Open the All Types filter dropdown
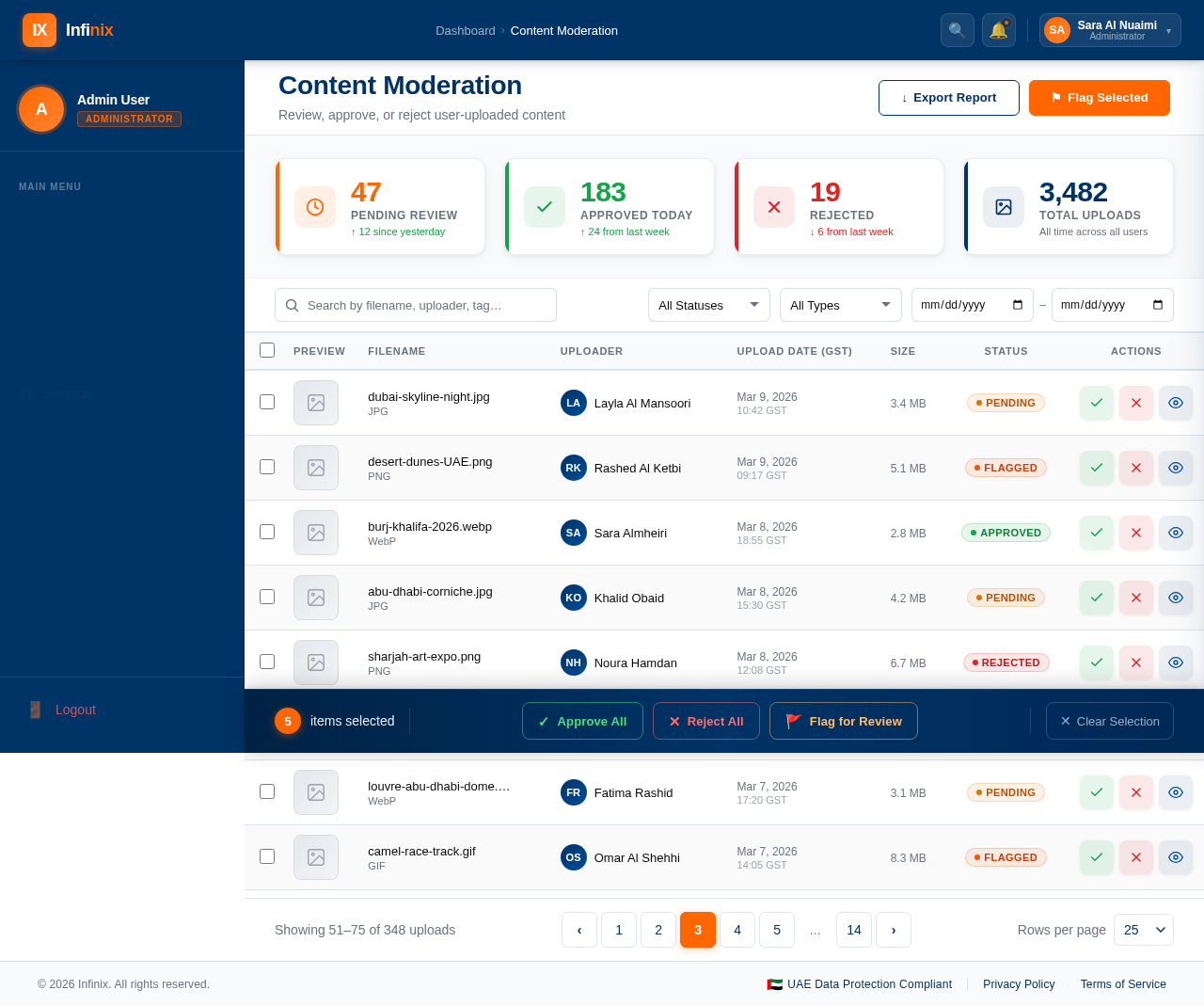 pyautogui.click(x=840, y=304)
